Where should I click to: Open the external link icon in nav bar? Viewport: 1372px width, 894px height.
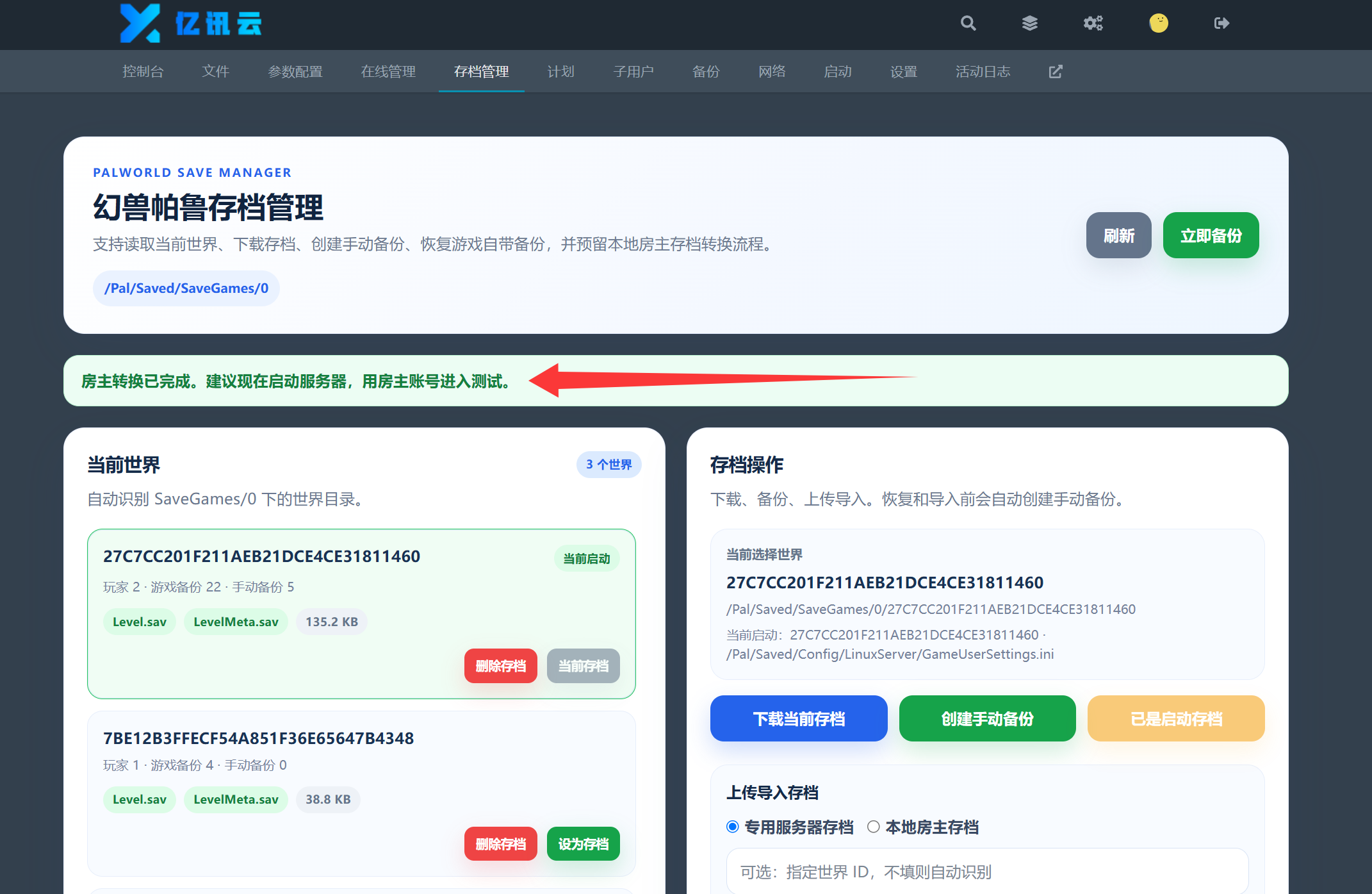tap(1056, 72)
